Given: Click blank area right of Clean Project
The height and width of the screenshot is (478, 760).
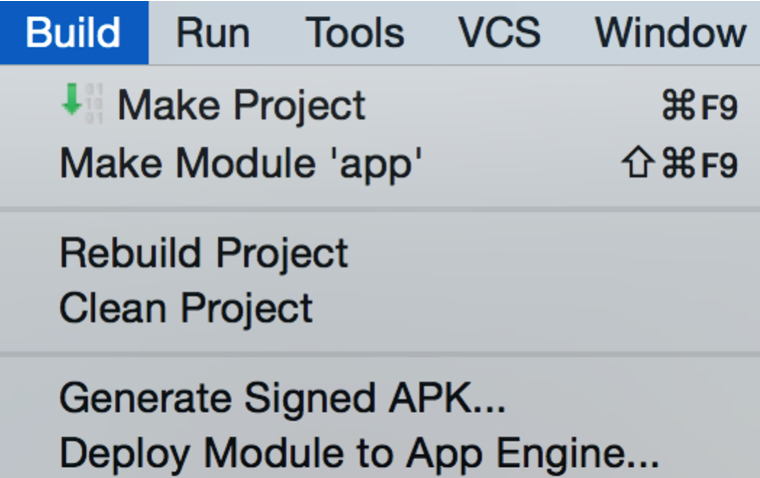Looking at the screenshot, I should pyautogui.click(x=533, y=308).
